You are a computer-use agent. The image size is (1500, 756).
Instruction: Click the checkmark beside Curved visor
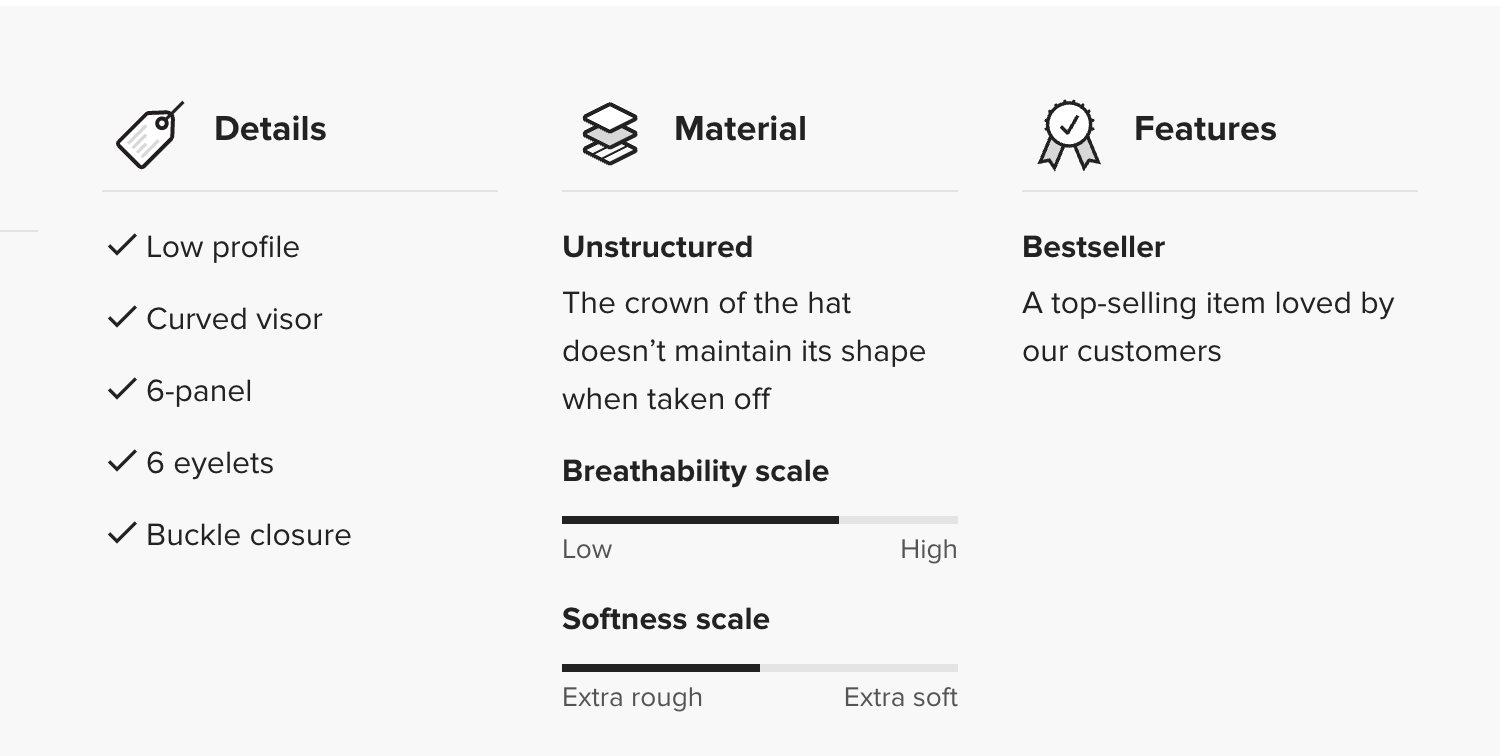point(121,317)
